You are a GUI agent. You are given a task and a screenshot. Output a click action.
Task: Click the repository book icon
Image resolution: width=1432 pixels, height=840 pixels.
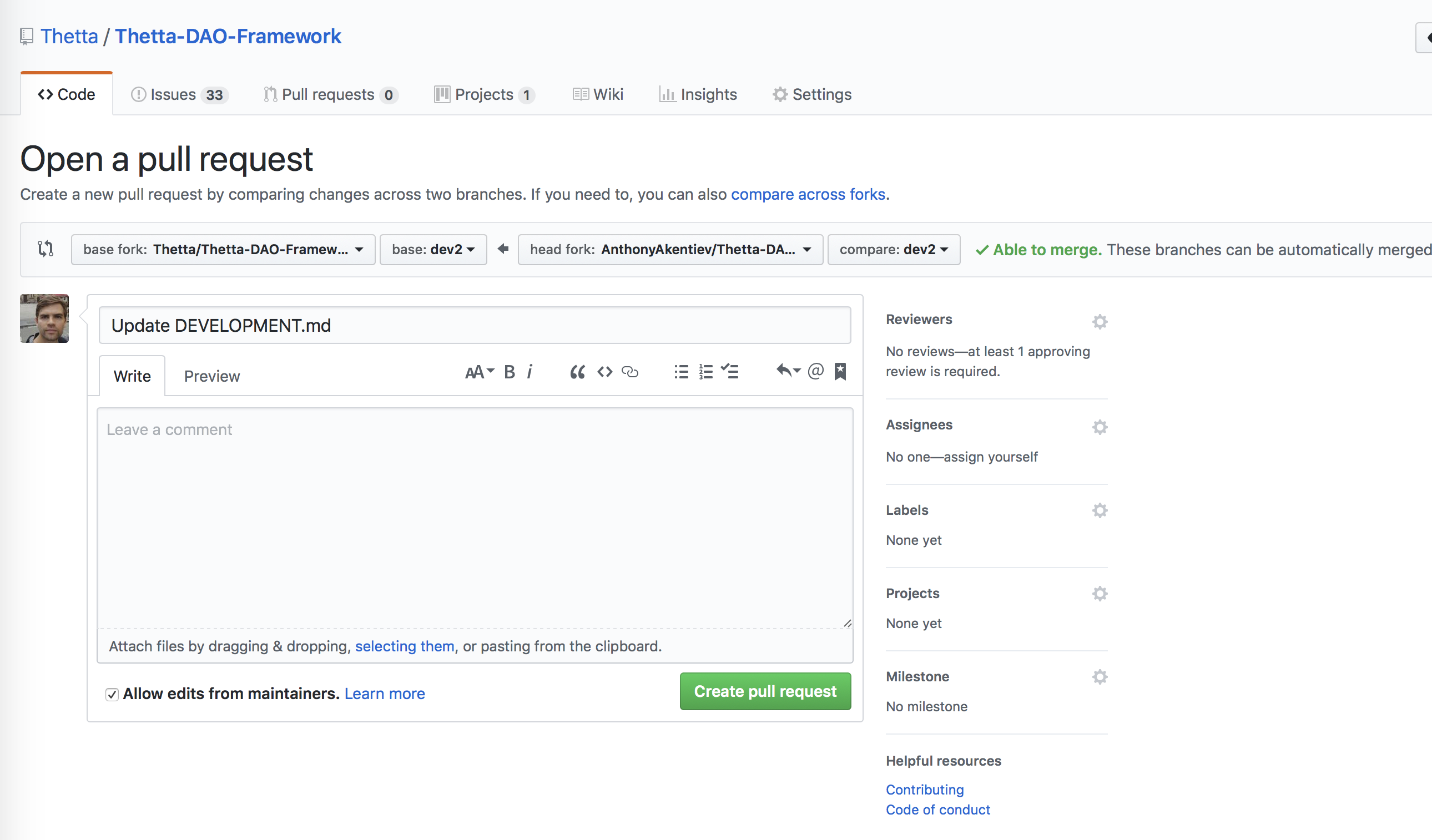tap(26, 37)
